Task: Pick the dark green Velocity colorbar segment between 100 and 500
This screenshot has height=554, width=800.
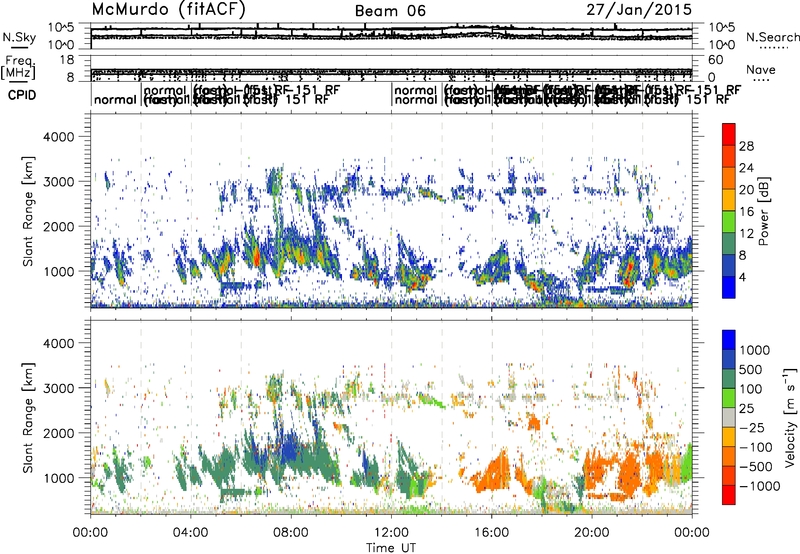Action: click(729, 379)
